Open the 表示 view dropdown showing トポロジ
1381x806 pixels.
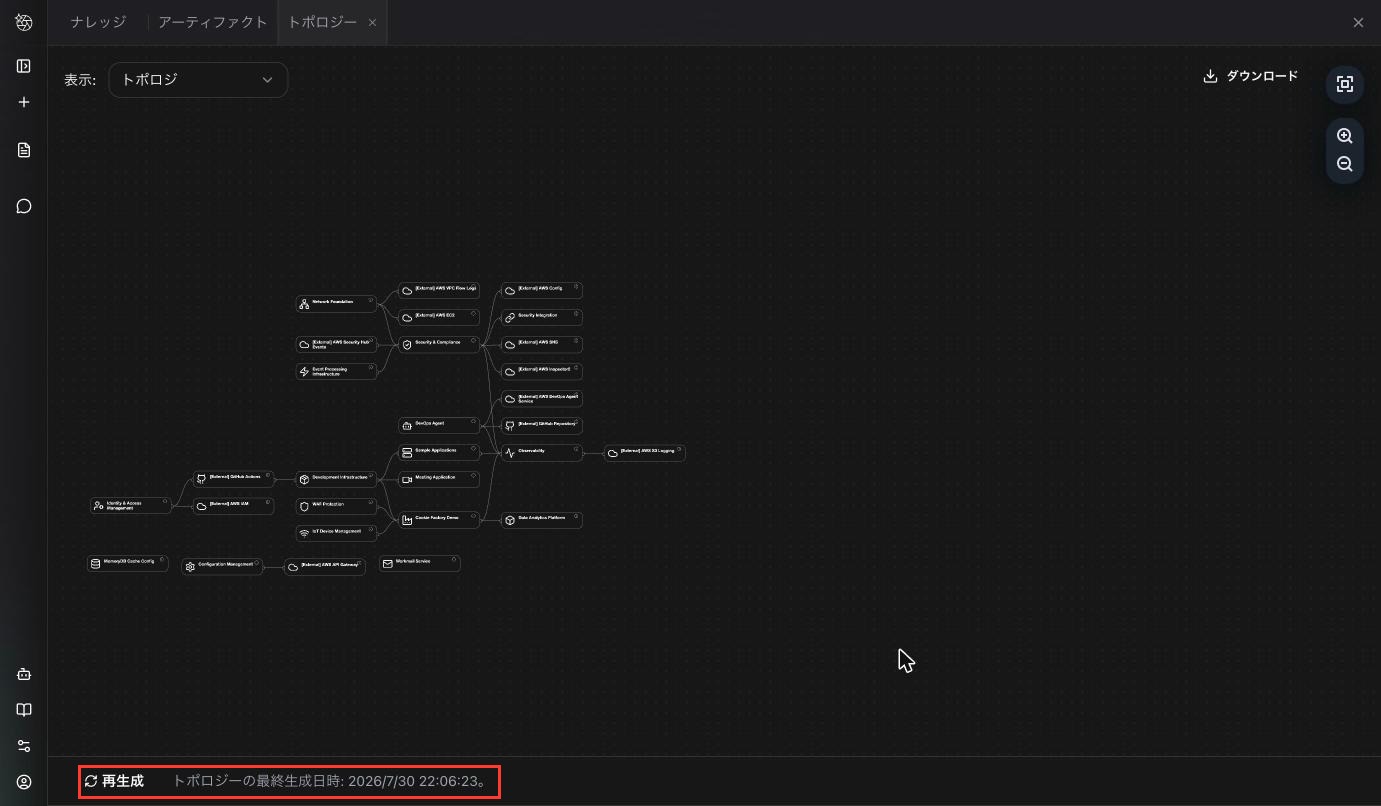pyautogui.click(x=198, y=80)
